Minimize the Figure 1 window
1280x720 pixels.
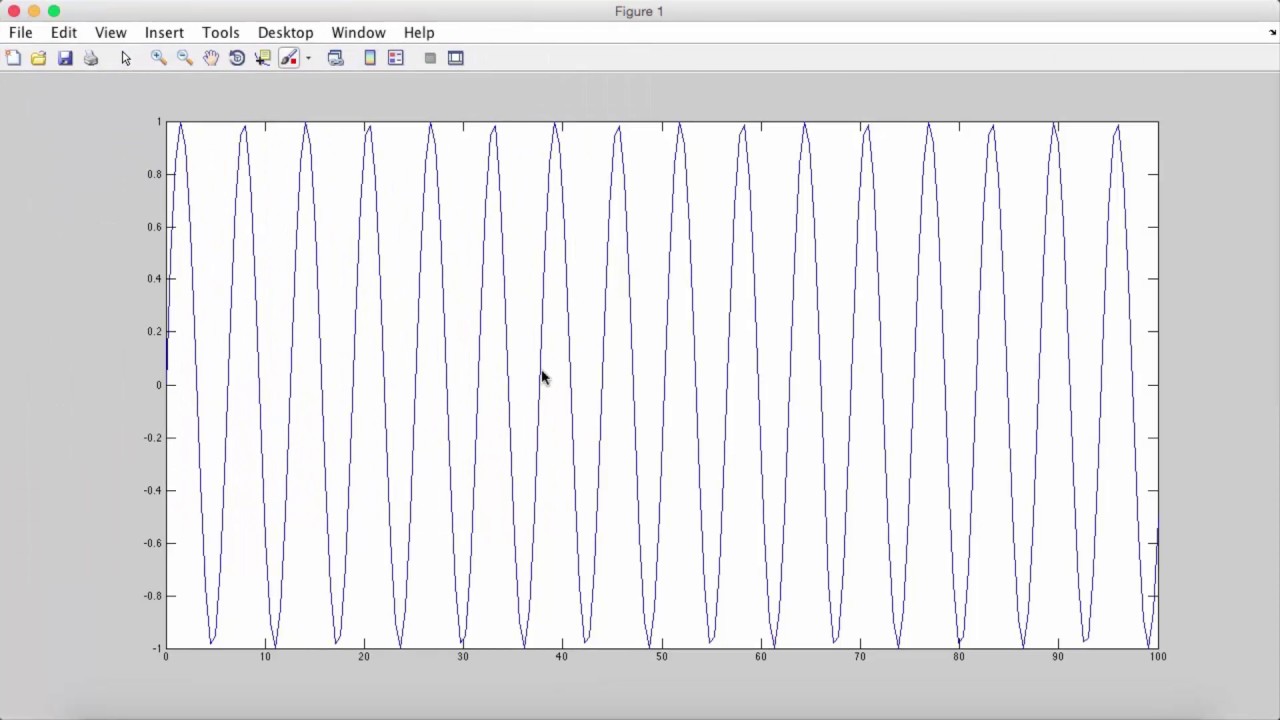point(34,11)
